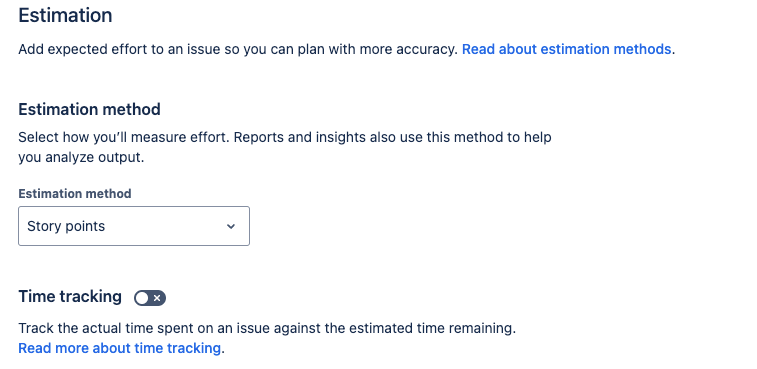The height and width of the screenshot is (369, 757).
Task: Open Read about estimation methods link
Action: click(x=566, y=49)
